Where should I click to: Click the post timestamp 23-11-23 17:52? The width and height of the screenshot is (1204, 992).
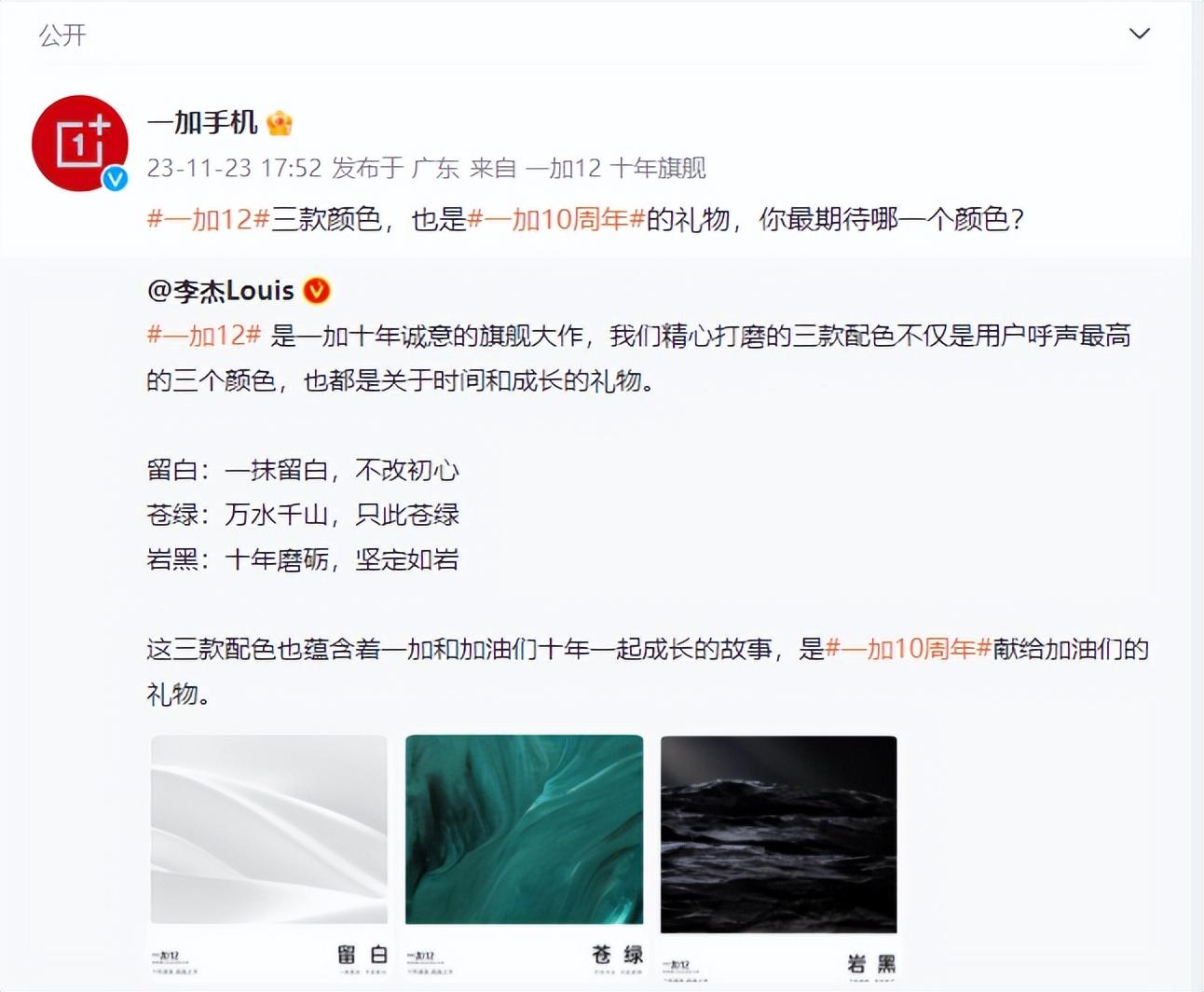tap(234, 168)
